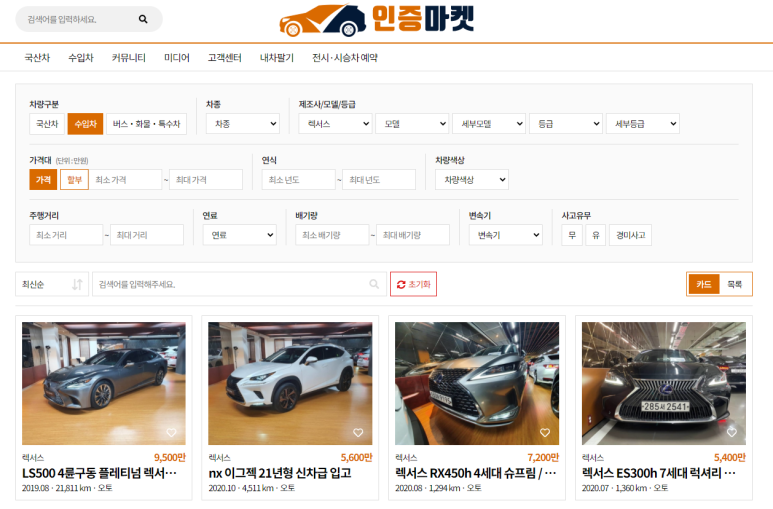Toggle the 할부 installment mode button
The image size is (773, 509).
74,180
